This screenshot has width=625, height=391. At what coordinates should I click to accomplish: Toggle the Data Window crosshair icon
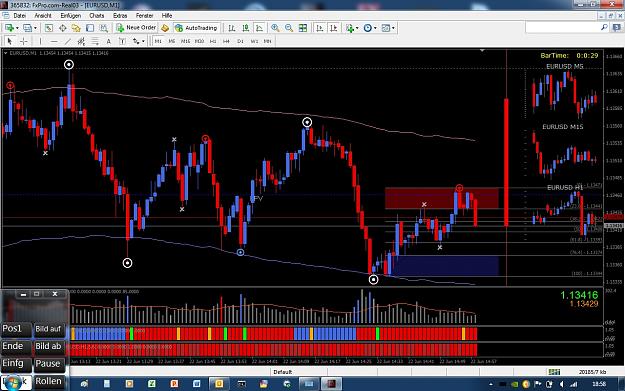click(63, 28)
